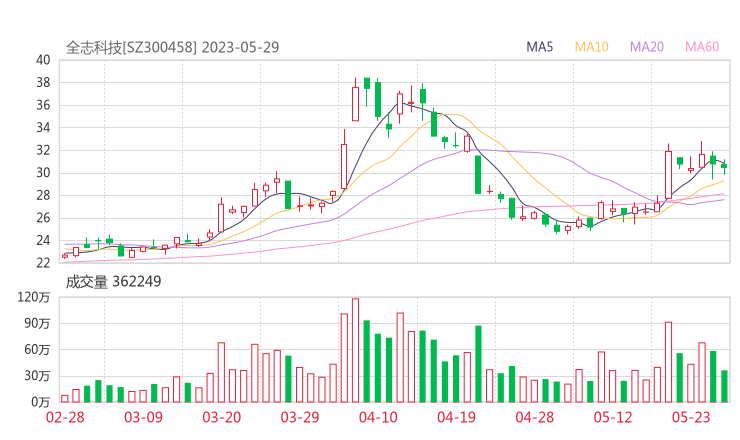Click the 120万 volume axis label
Image resolution: width=740 pixels, height=440 pixels.
pyautogui.click(x=34, y=297)
